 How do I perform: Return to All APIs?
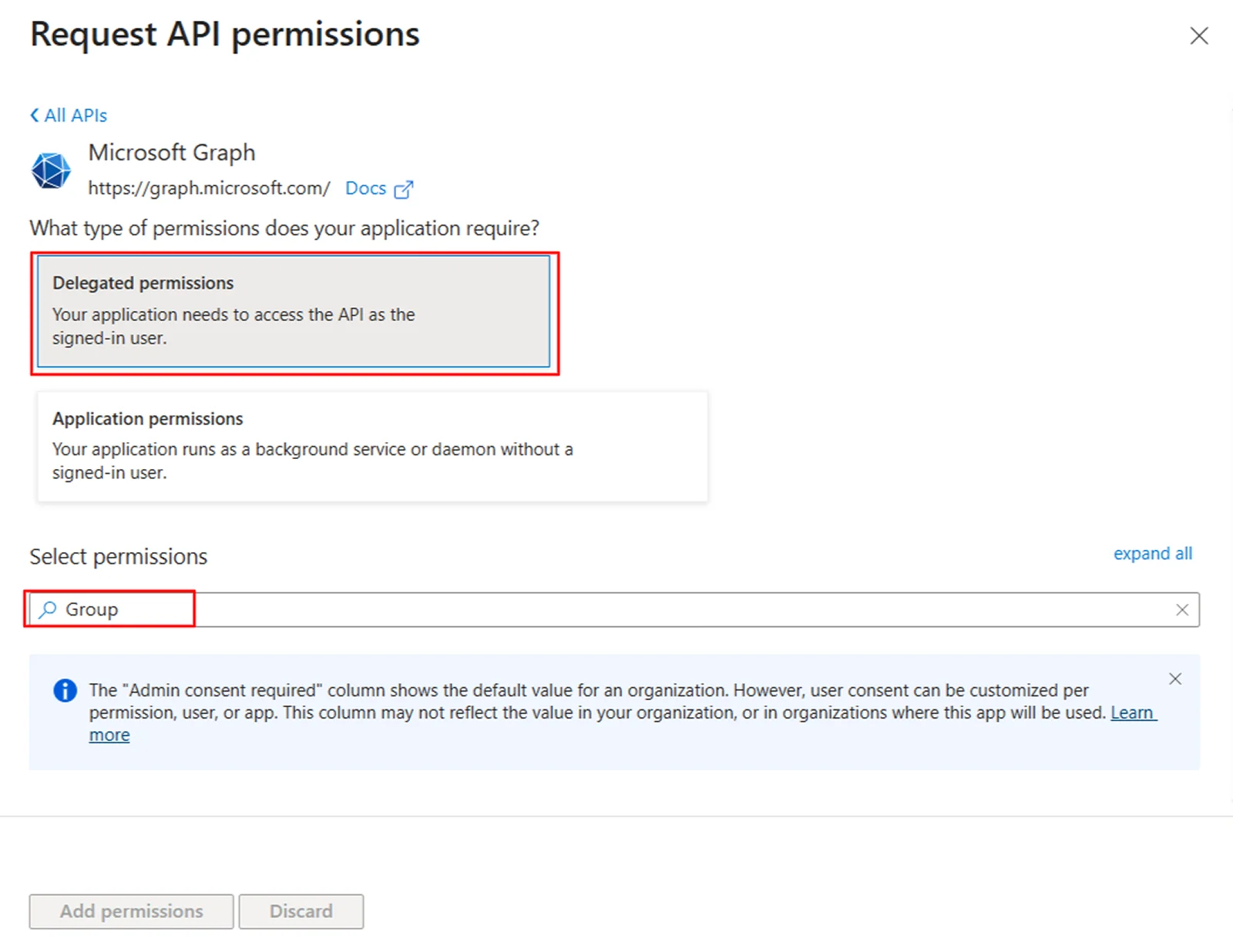75,115
